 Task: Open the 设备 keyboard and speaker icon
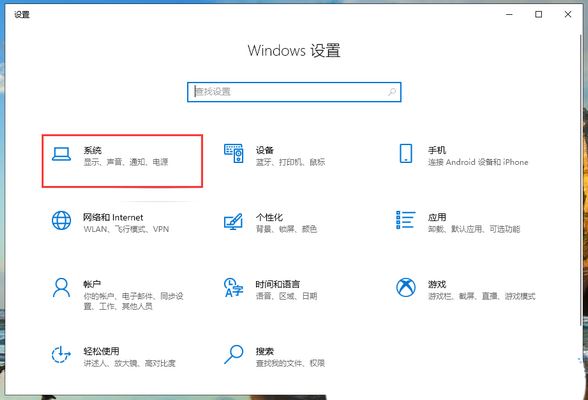point(234,154)
